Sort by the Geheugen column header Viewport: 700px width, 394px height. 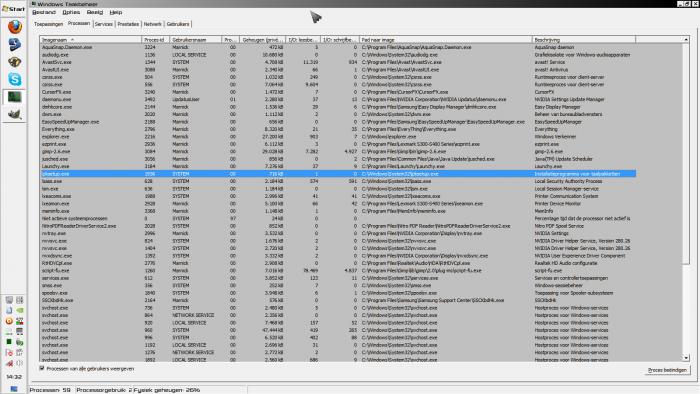point(262,40)
